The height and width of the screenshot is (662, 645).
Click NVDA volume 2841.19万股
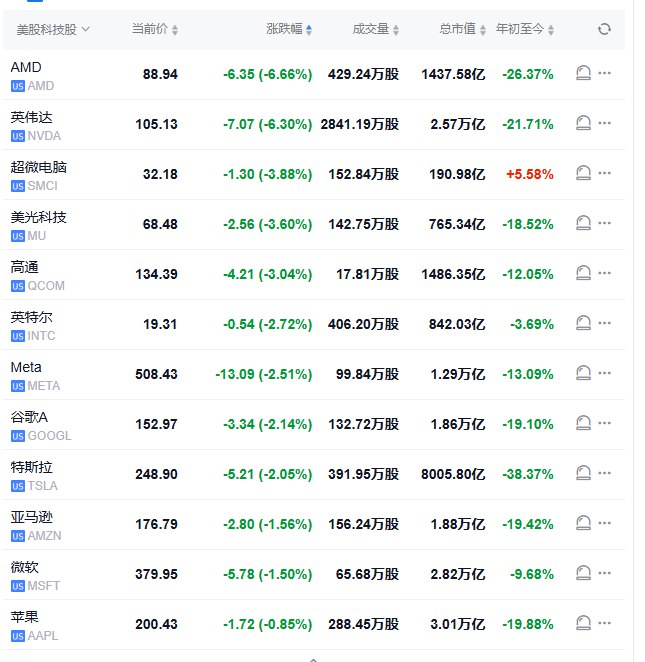pyautogui.click(x=360, y=125)
